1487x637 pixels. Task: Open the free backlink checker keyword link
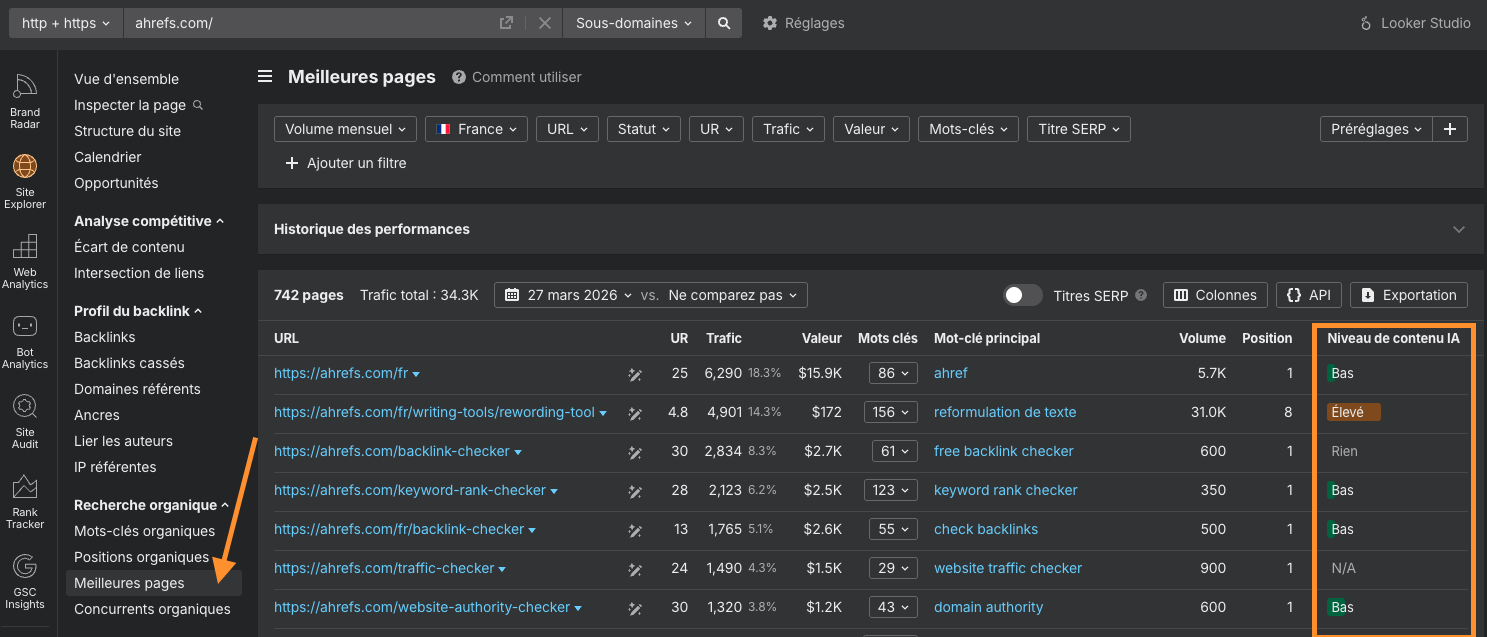click(1003, 450)
